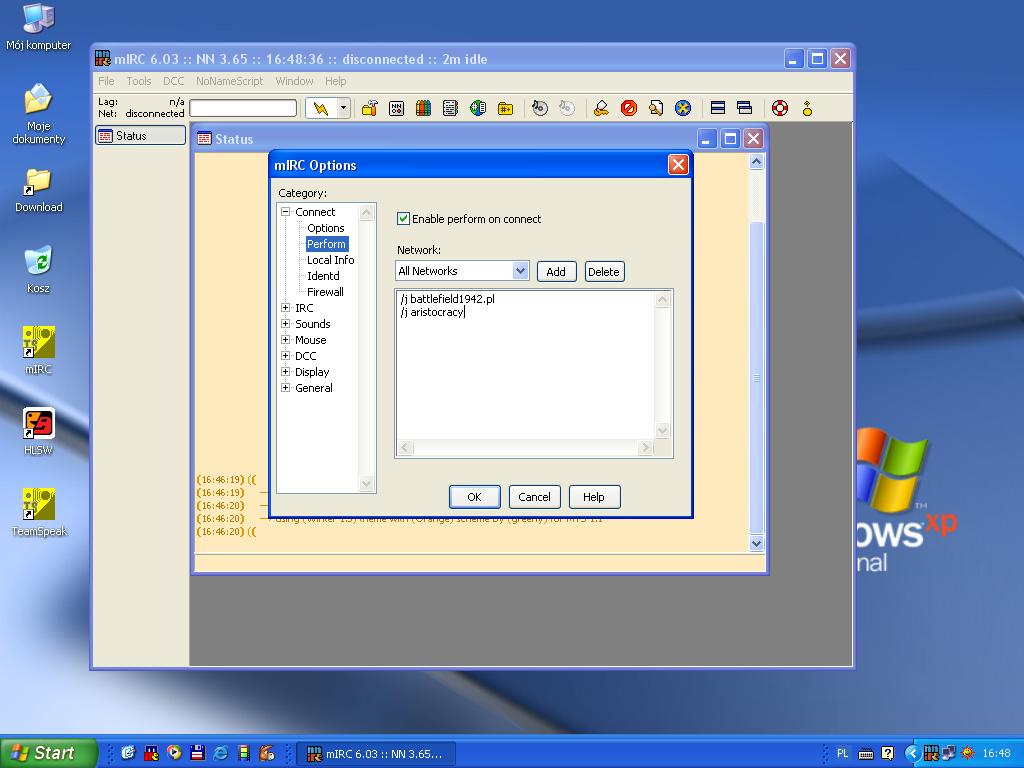Viewport: 1024px width, 768px height.
Task: Expand the Sounds category tree node
Action: (x=286, y=324)
